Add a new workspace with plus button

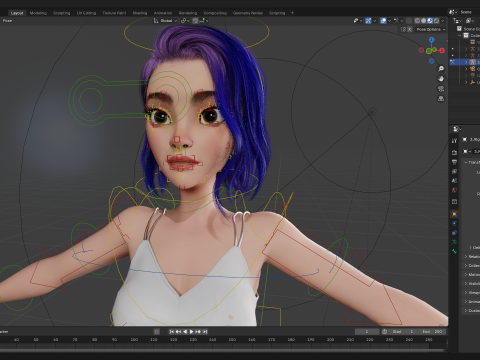292,13
